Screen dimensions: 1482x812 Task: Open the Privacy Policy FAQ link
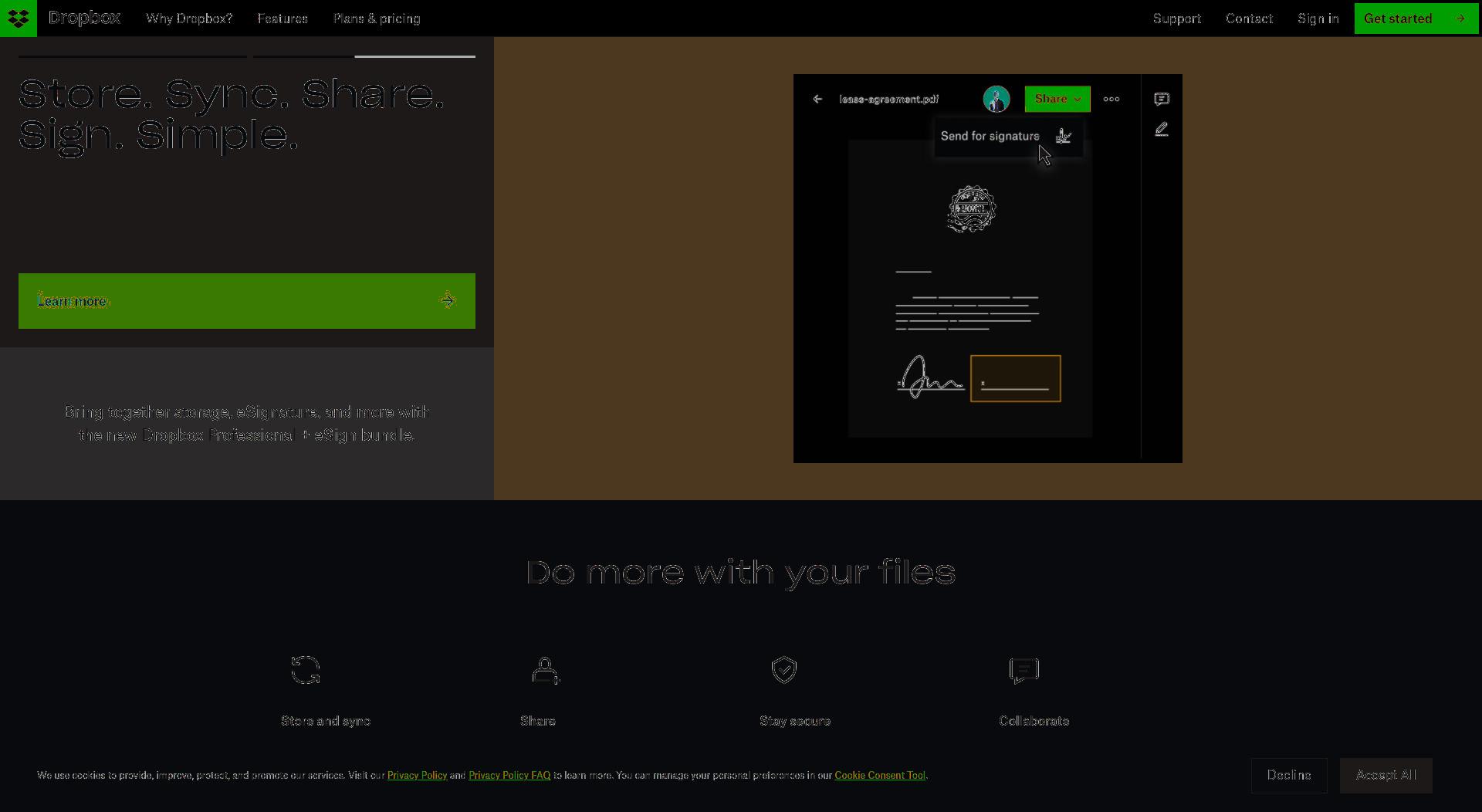coord(509,775)
